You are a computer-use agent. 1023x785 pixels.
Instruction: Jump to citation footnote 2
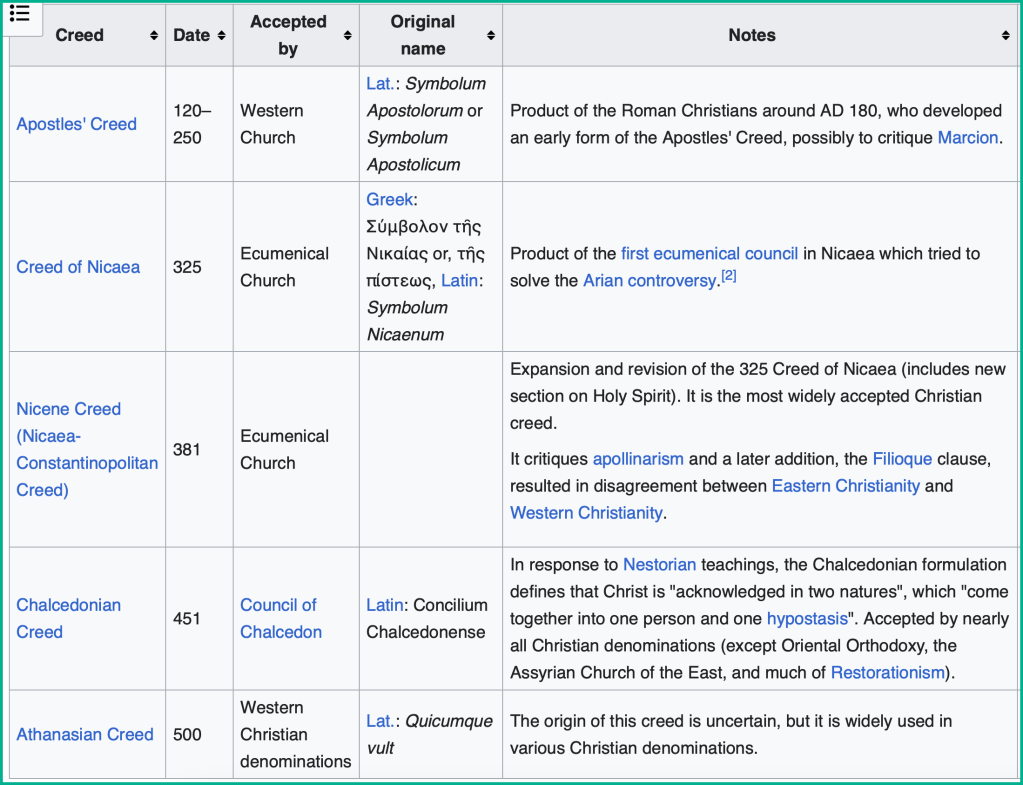(x=729, y=276)
